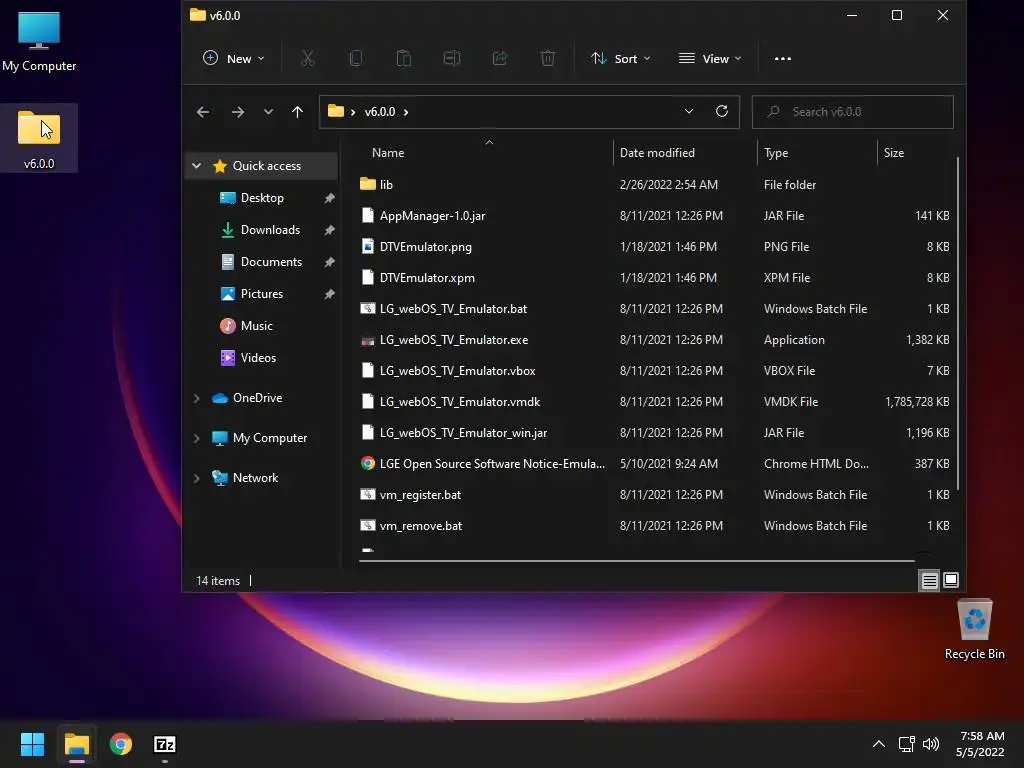Screen dimensions: 1024x768
Task: Open Pictures in Quick access
Action: (x=261, y=294)
